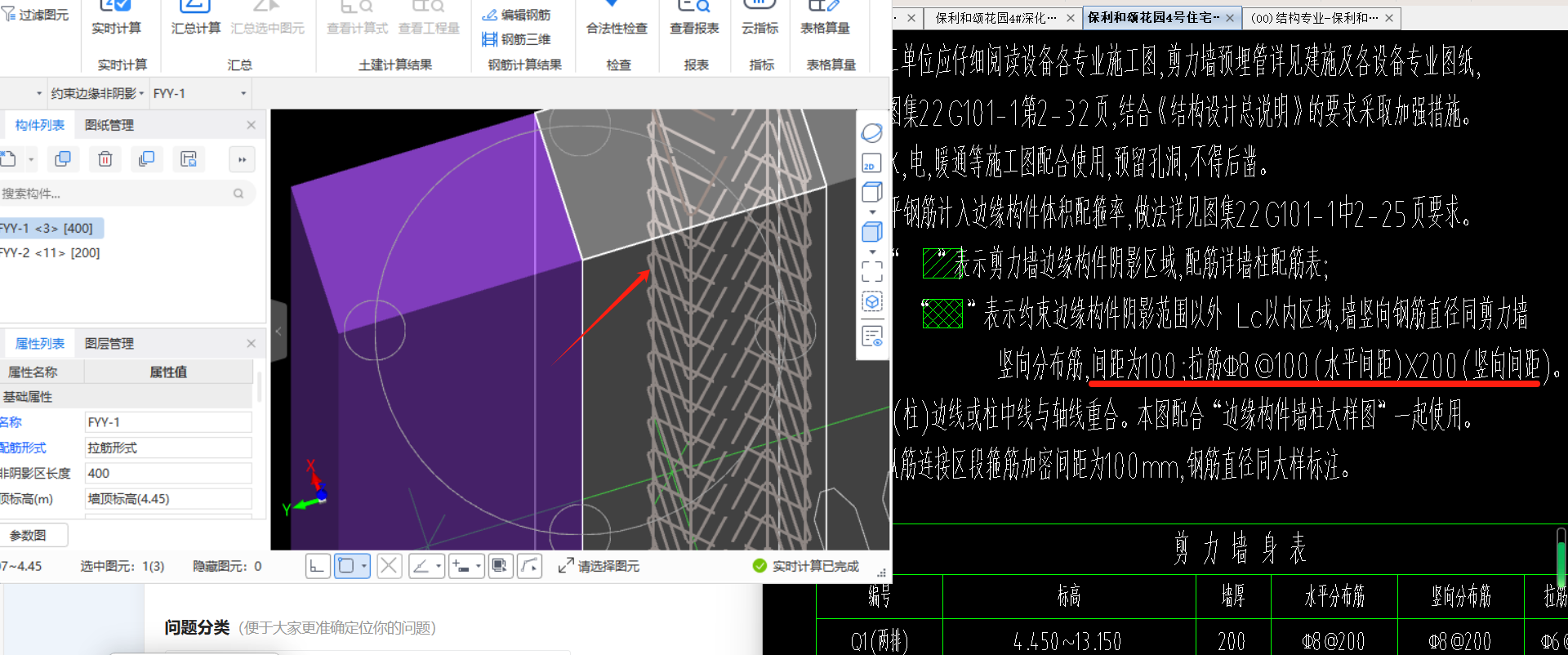The image size is (1568, 655).
Task: Switch to the 构件列表 tab
Action: [39, 125]
